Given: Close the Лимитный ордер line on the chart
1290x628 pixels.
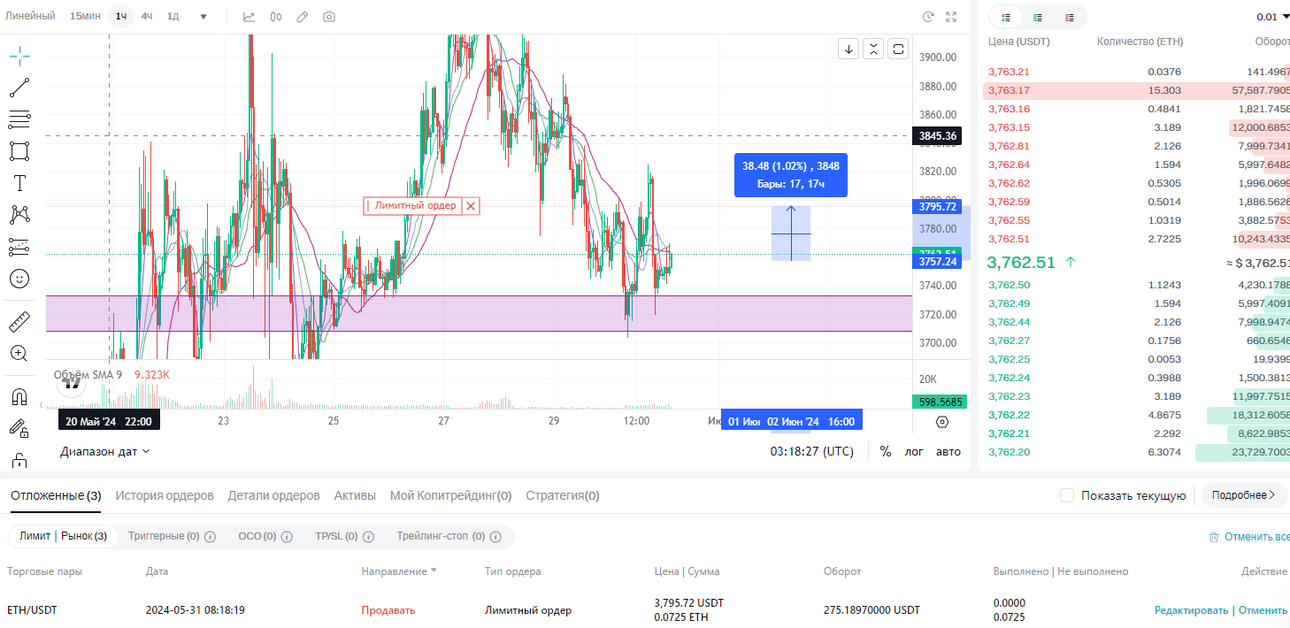Looking at the screenshot, I should (471, 206).
